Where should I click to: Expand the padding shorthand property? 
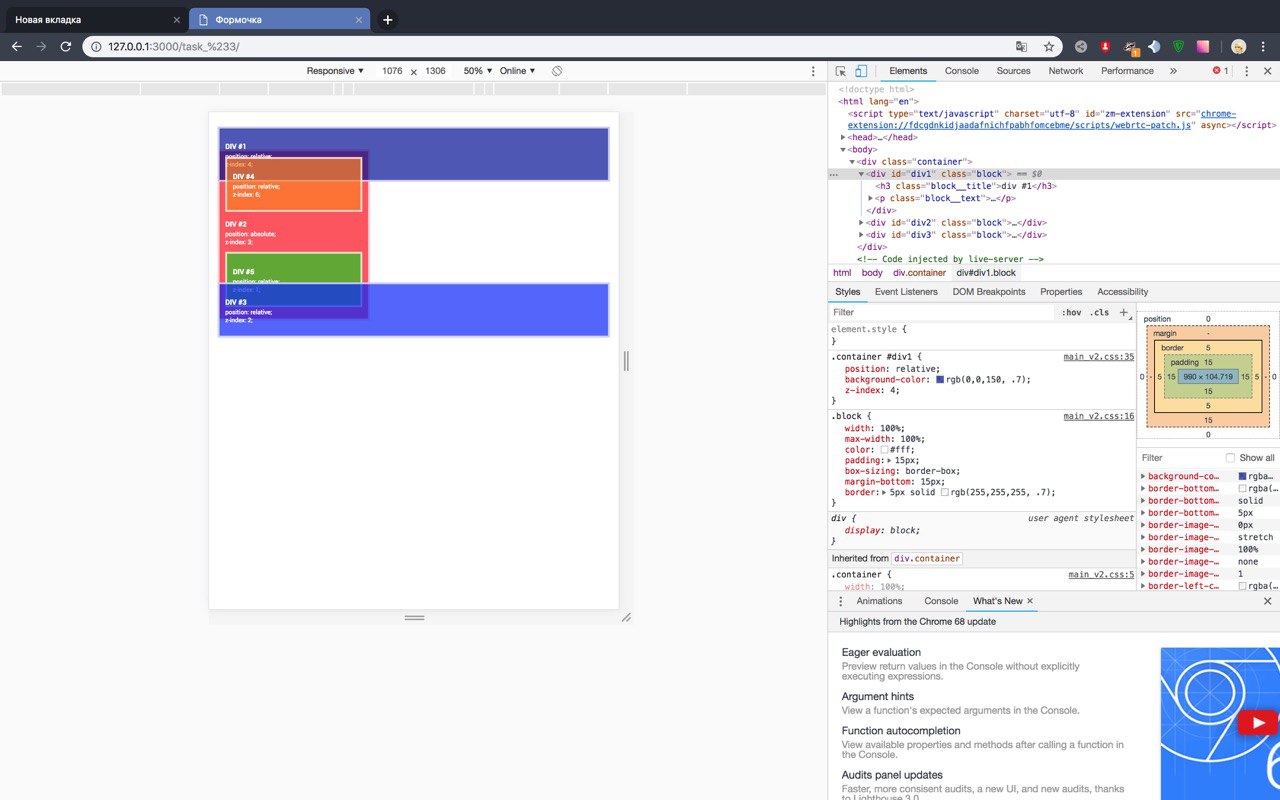point(890,460)
